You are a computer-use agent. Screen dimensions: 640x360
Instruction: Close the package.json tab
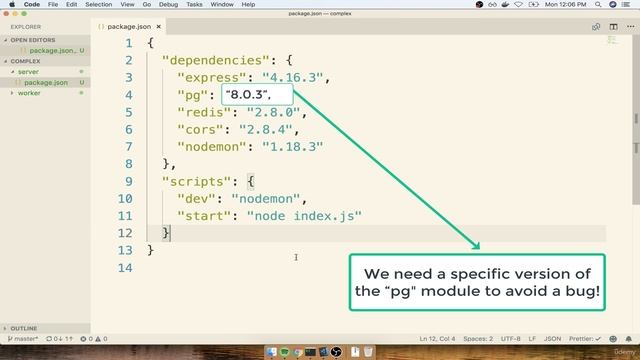point(158,27)
